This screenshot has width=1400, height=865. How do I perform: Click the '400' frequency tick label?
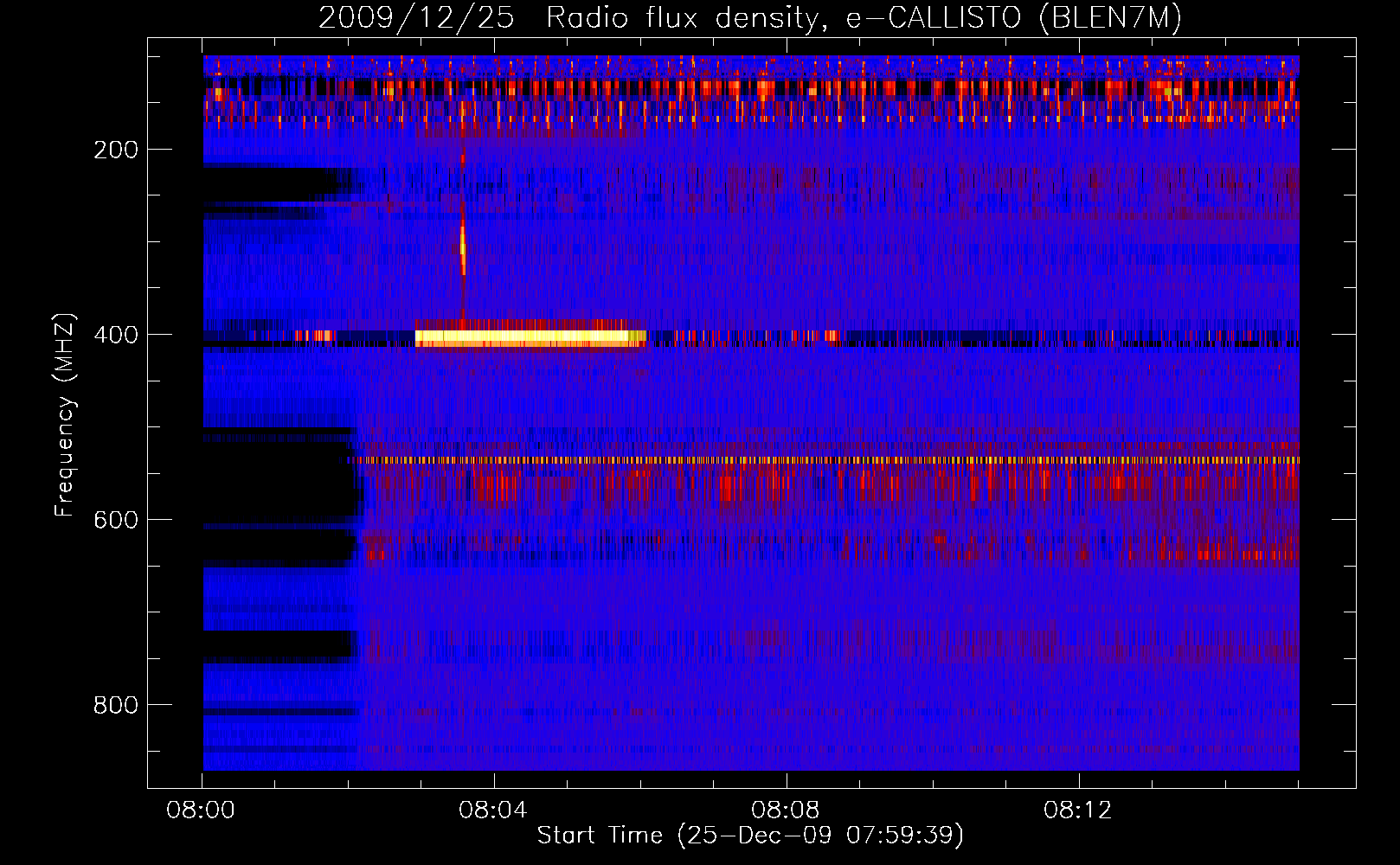(116, 335)
